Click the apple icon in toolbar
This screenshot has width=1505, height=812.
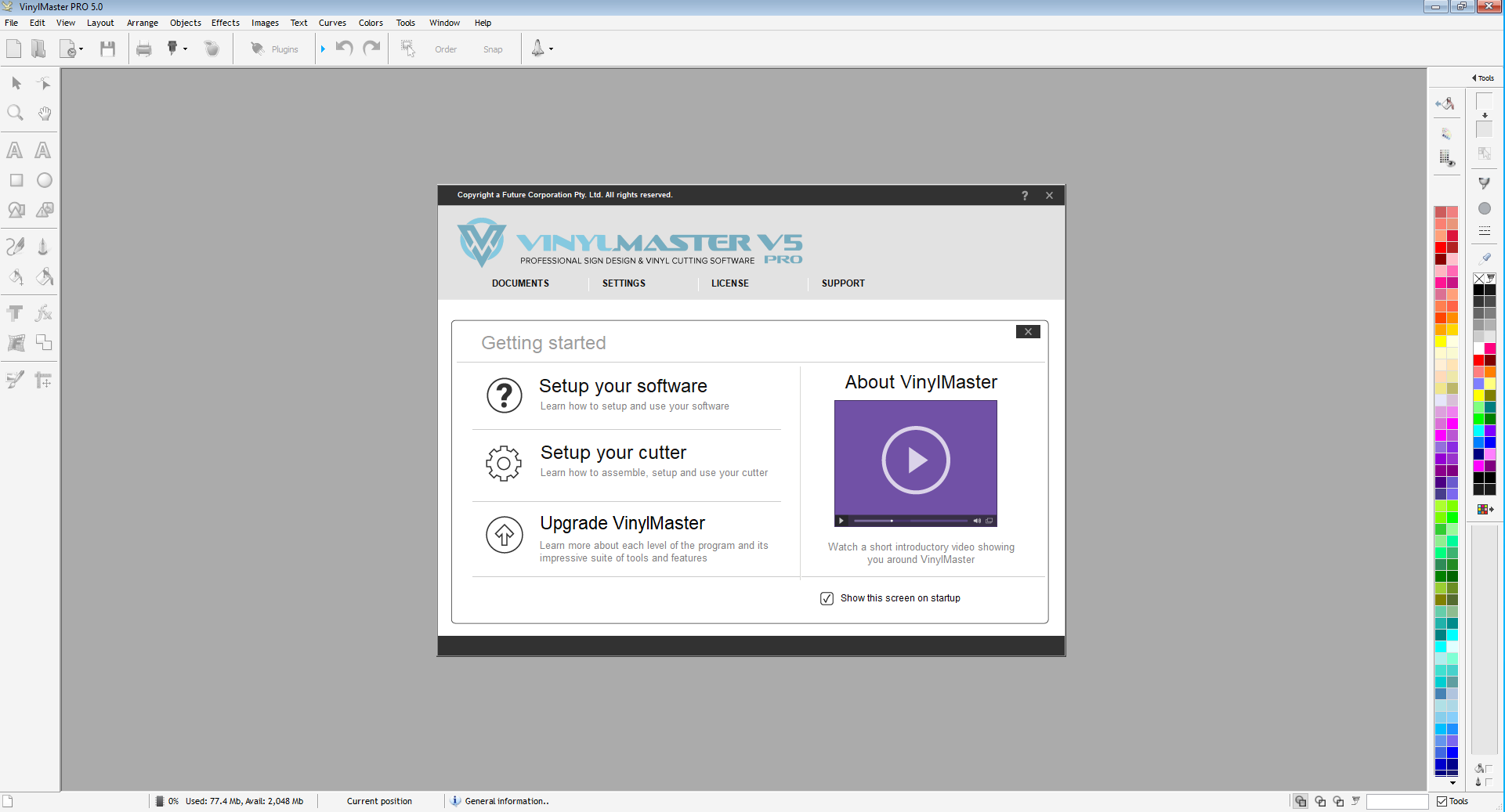tap(212, 49)
